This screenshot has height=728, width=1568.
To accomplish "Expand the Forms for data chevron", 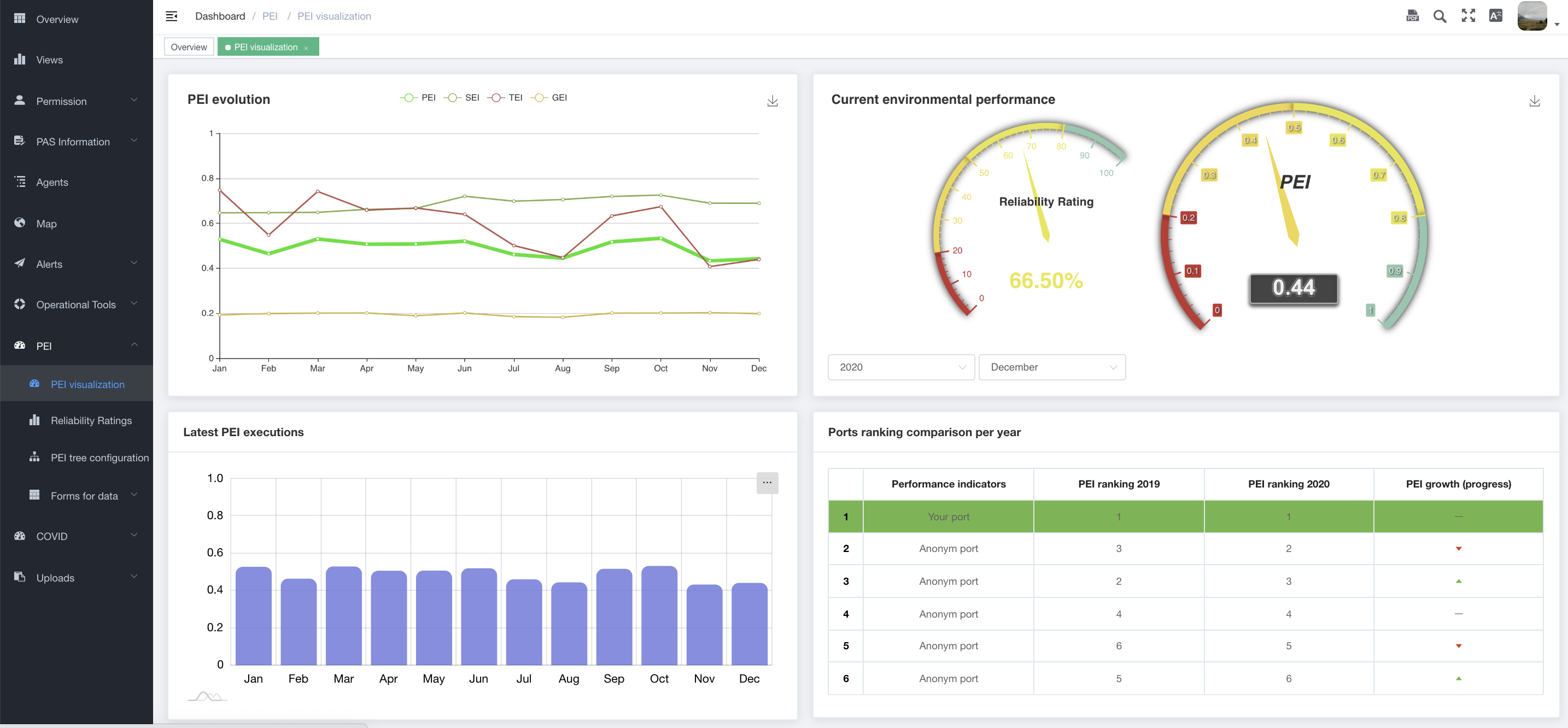I will pyautogui.click(x=134, y=494).
